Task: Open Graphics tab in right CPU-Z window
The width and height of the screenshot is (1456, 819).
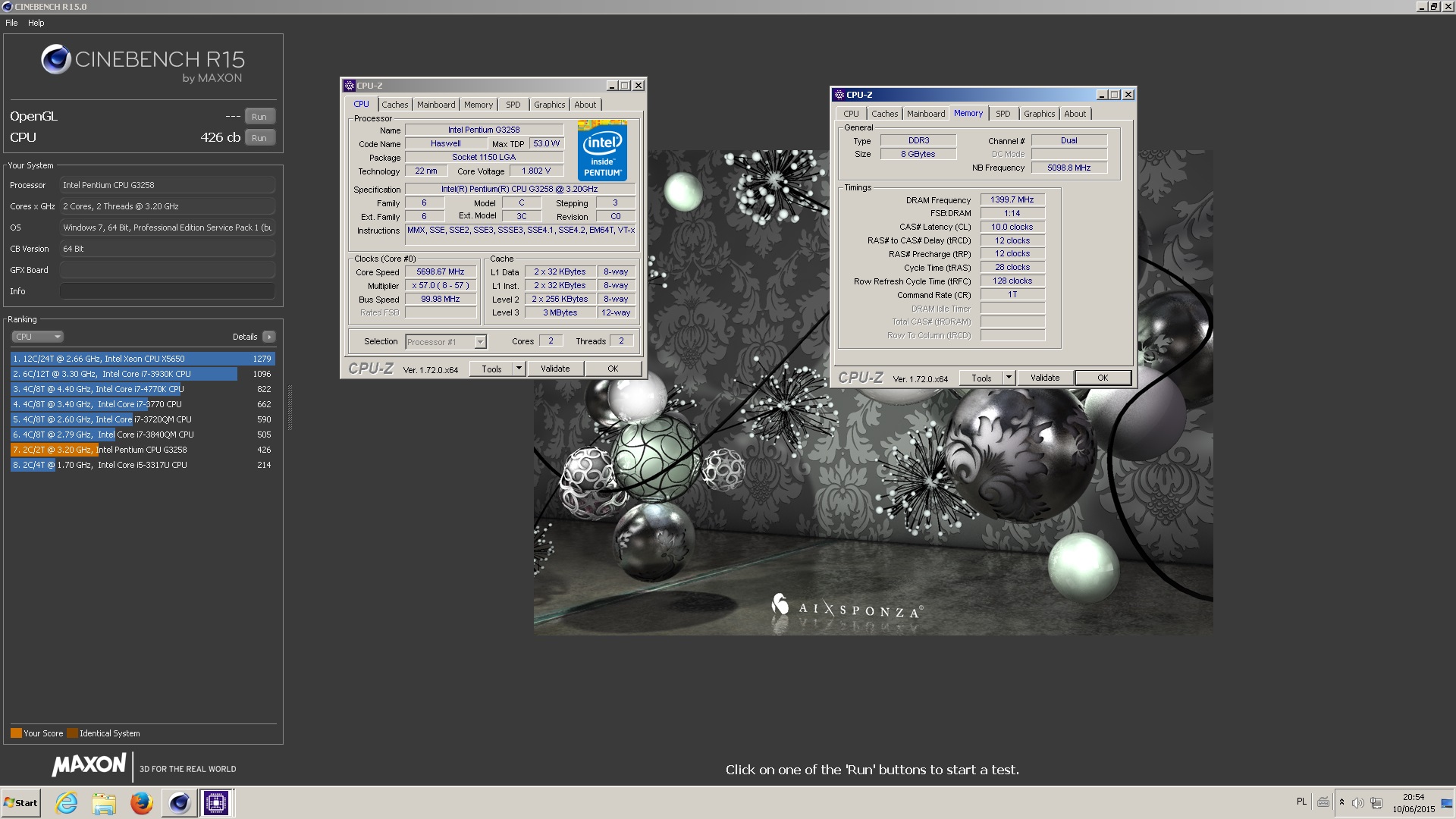Action: [x=1039, y=114]
